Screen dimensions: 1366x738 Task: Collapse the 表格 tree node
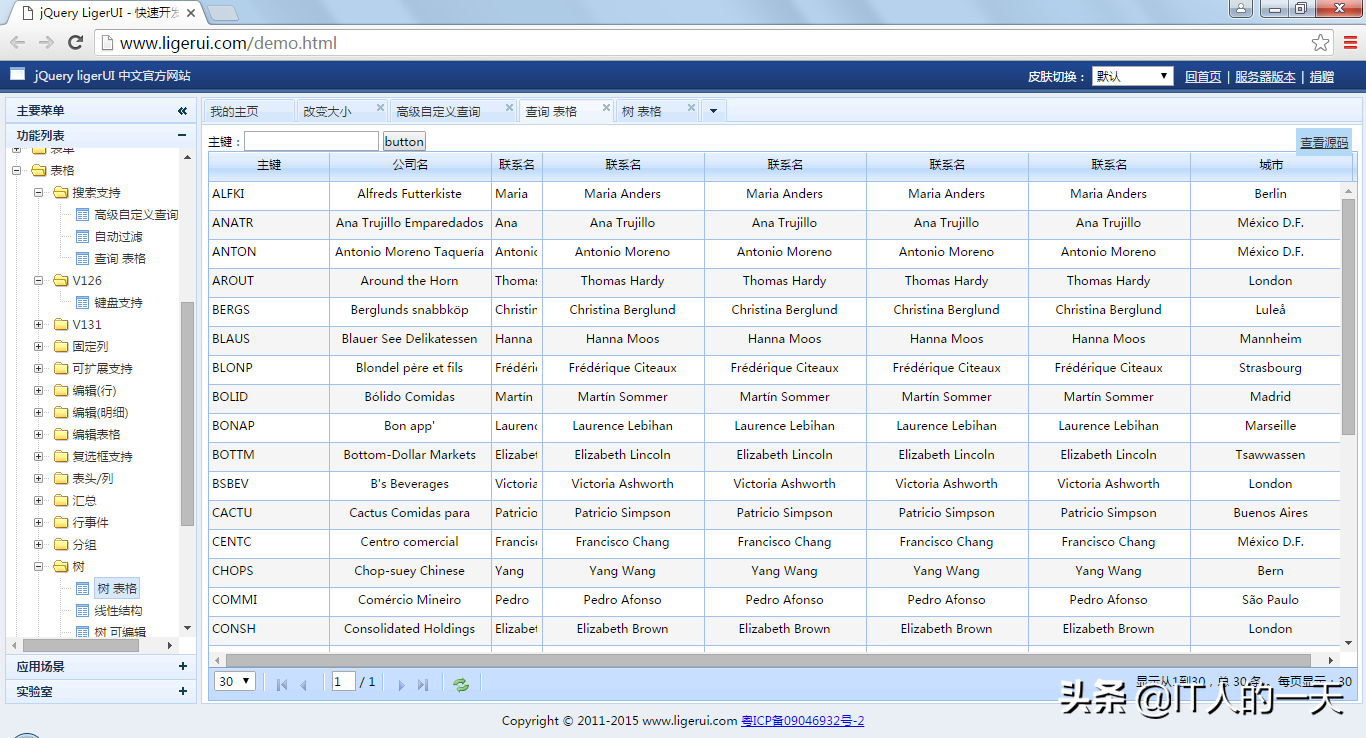click(x=17, y=171)
